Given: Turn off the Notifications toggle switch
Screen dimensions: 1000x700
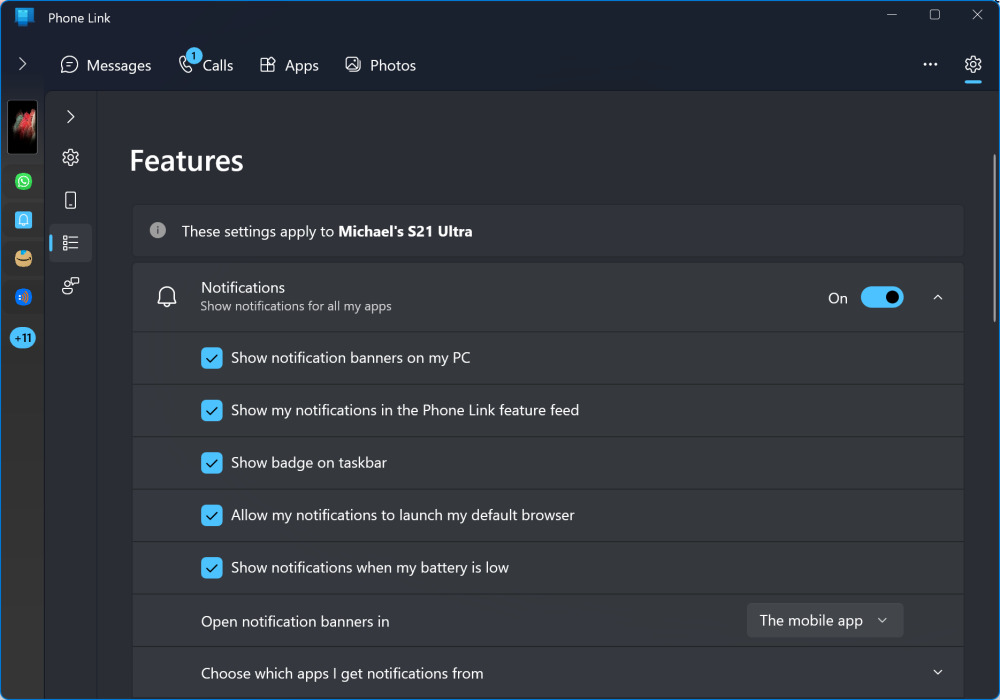Looking at the screenshot, I should pyautogui.click(x=881, y=297).
